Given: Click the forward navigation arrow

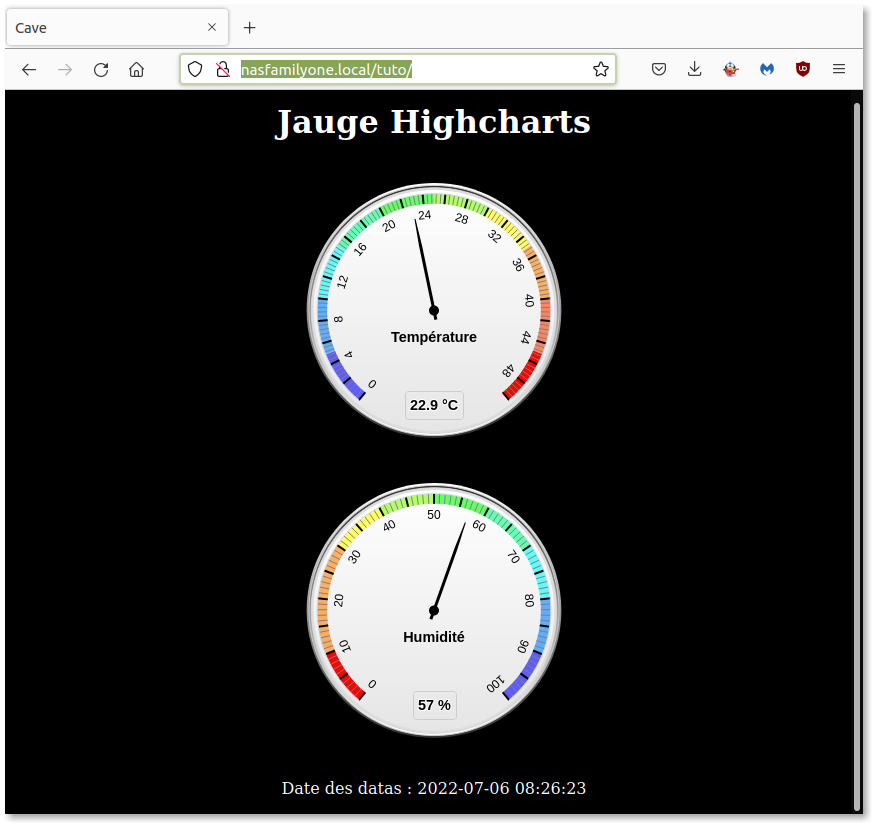Looking at the screenshot, I should [x=65, y=70].
